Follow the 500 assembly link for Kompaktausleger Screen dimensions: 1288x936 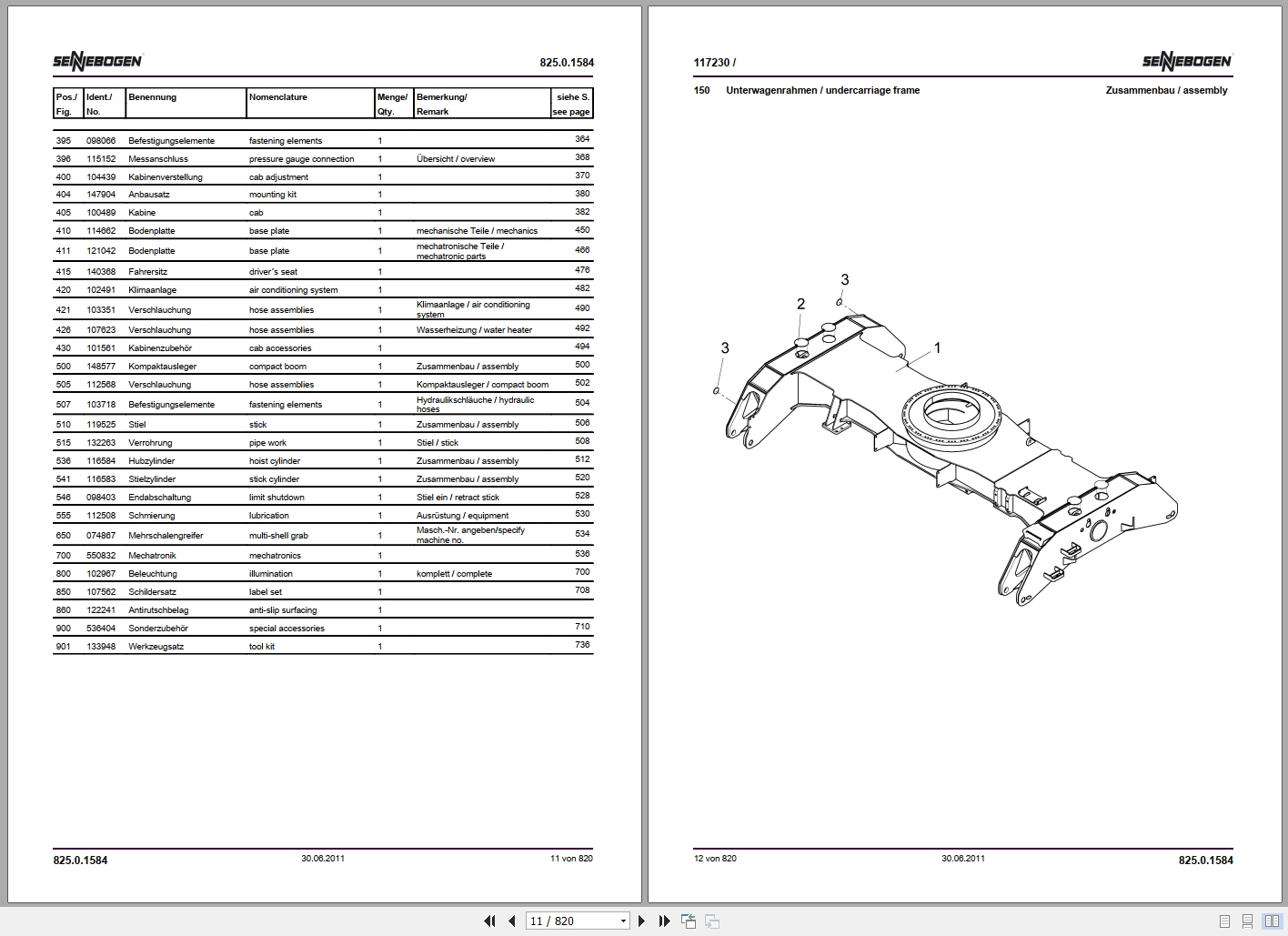[582, 365]
